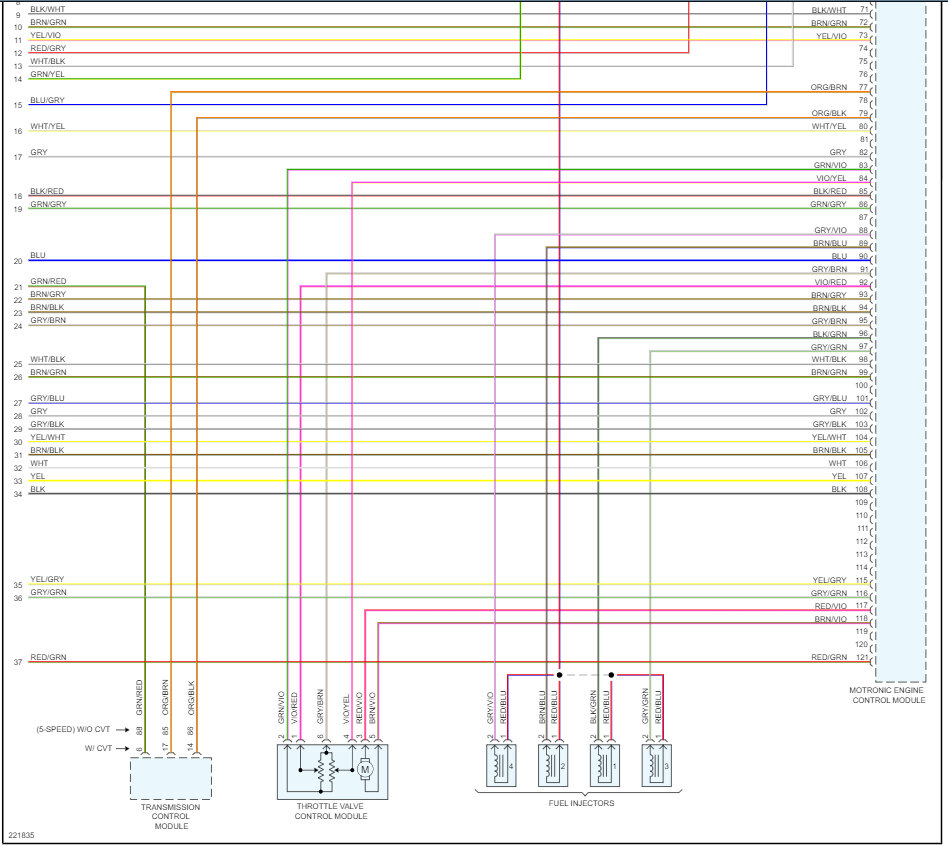This screenshot has height=846, width=948.
Task: Click YEL label at left terminal 33
Action: pos(37,476)
